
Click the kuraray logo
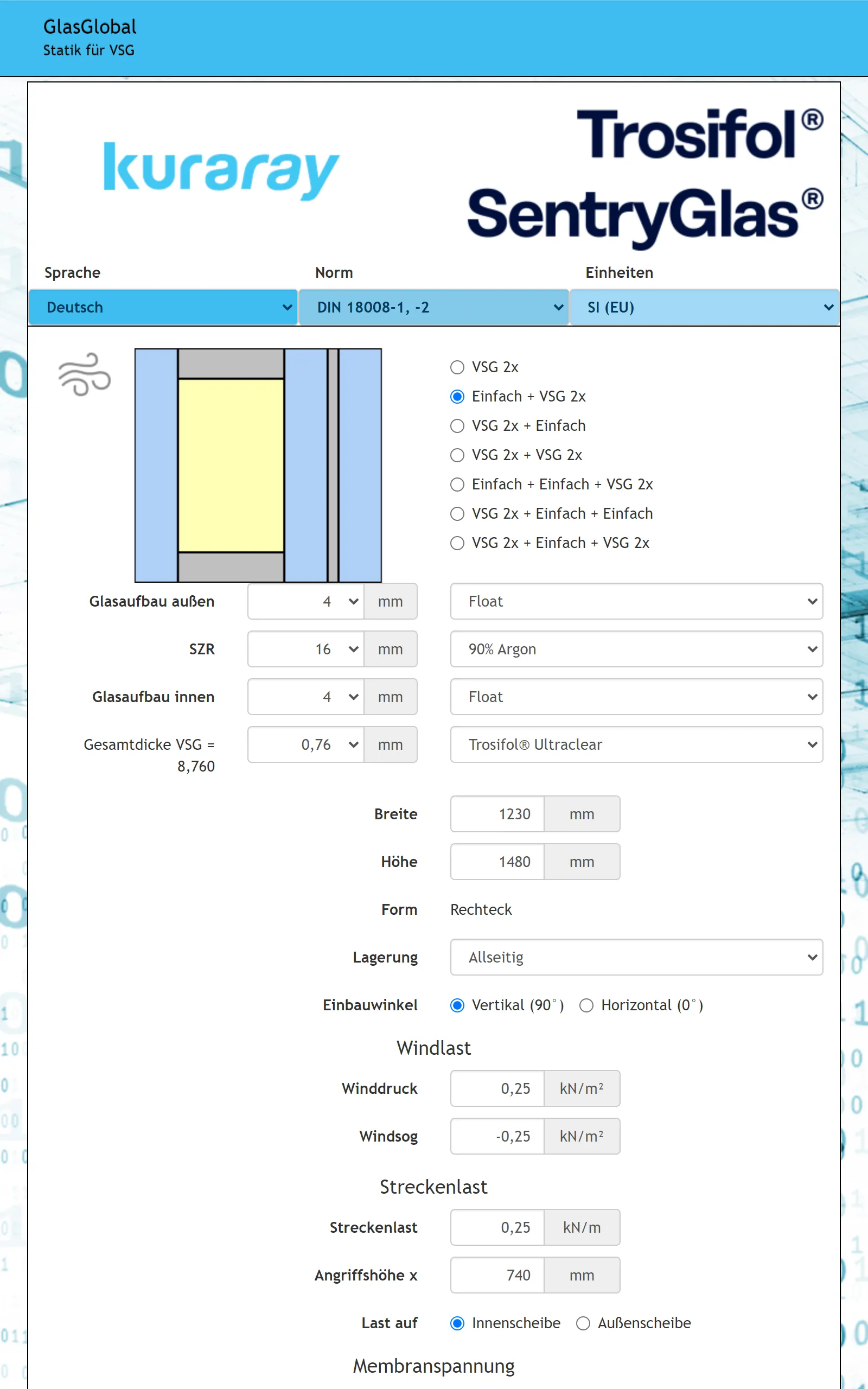(221, 170)
